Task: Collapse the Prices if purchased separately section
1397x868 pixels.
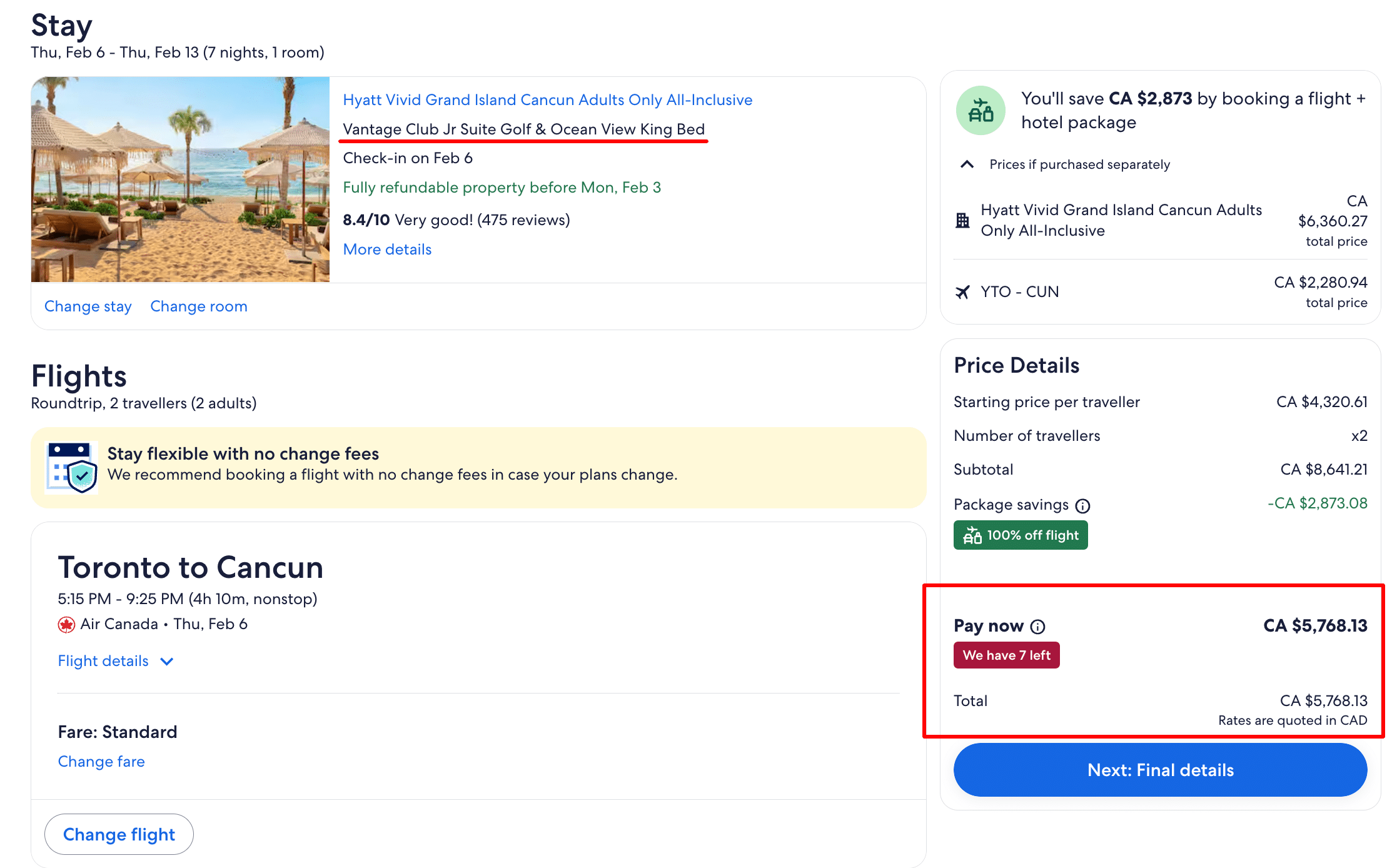Action: click(967, 164)
